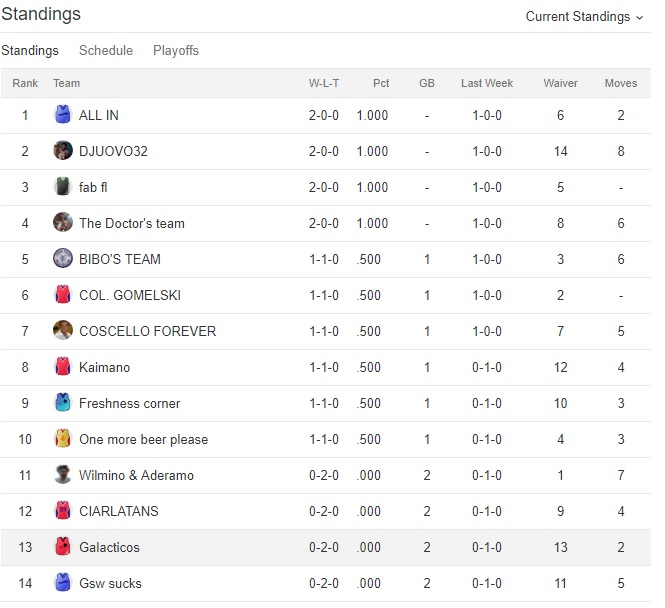Click the One more beer please jersey icon
The image size is (665, 608).
[x=63, y=439]
